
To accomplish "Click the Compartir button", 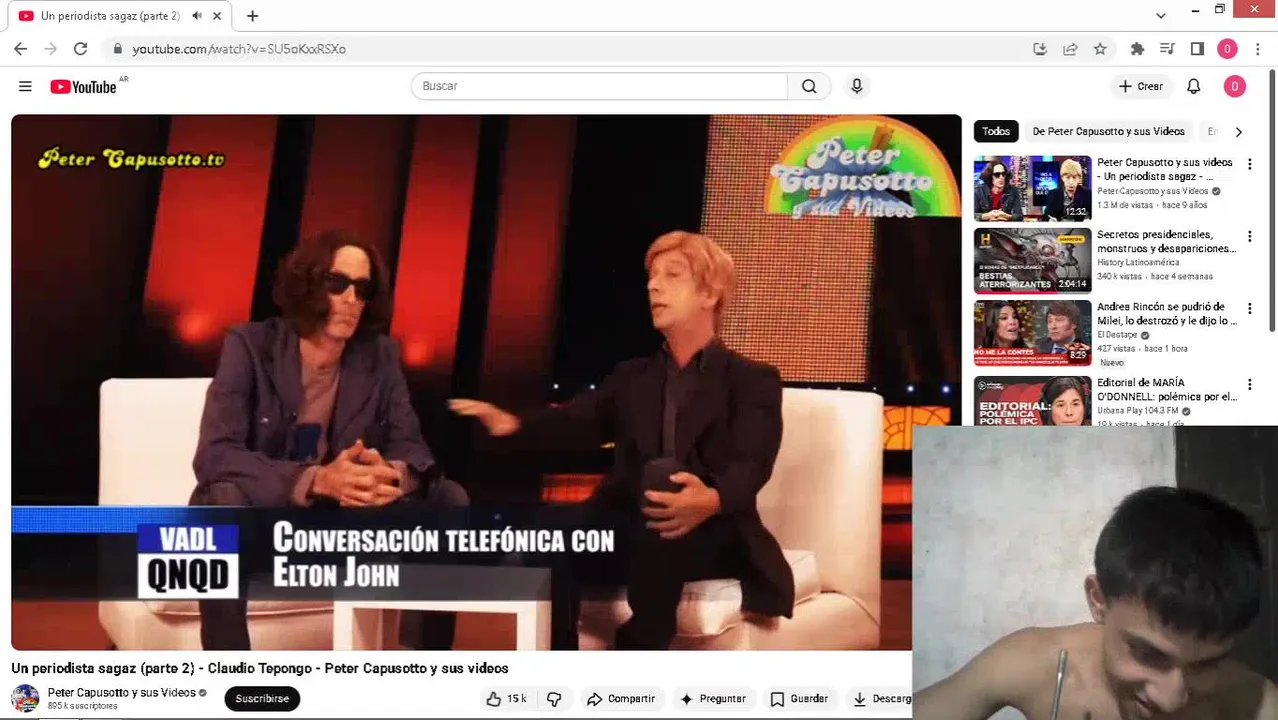I will 621,699.
